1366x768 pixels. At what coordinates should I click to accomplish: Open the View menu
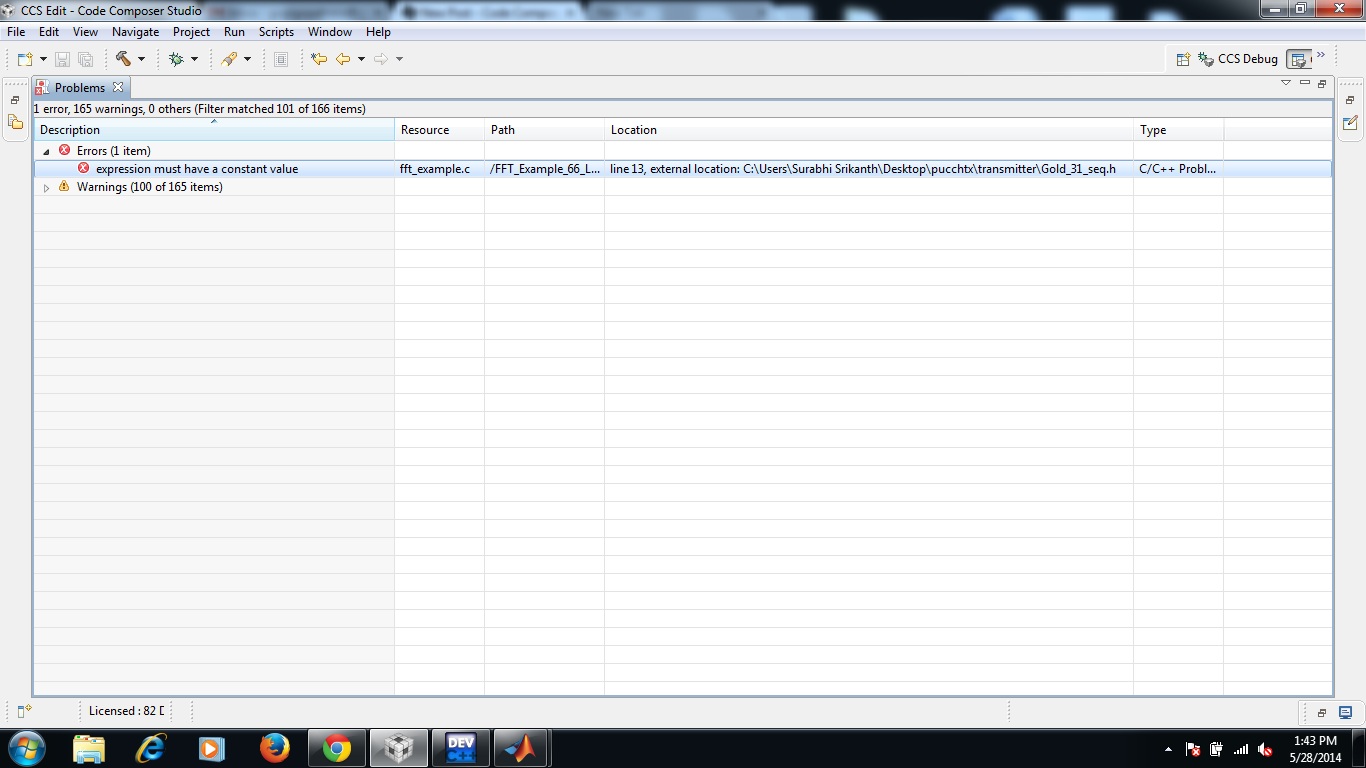[85, 32]
